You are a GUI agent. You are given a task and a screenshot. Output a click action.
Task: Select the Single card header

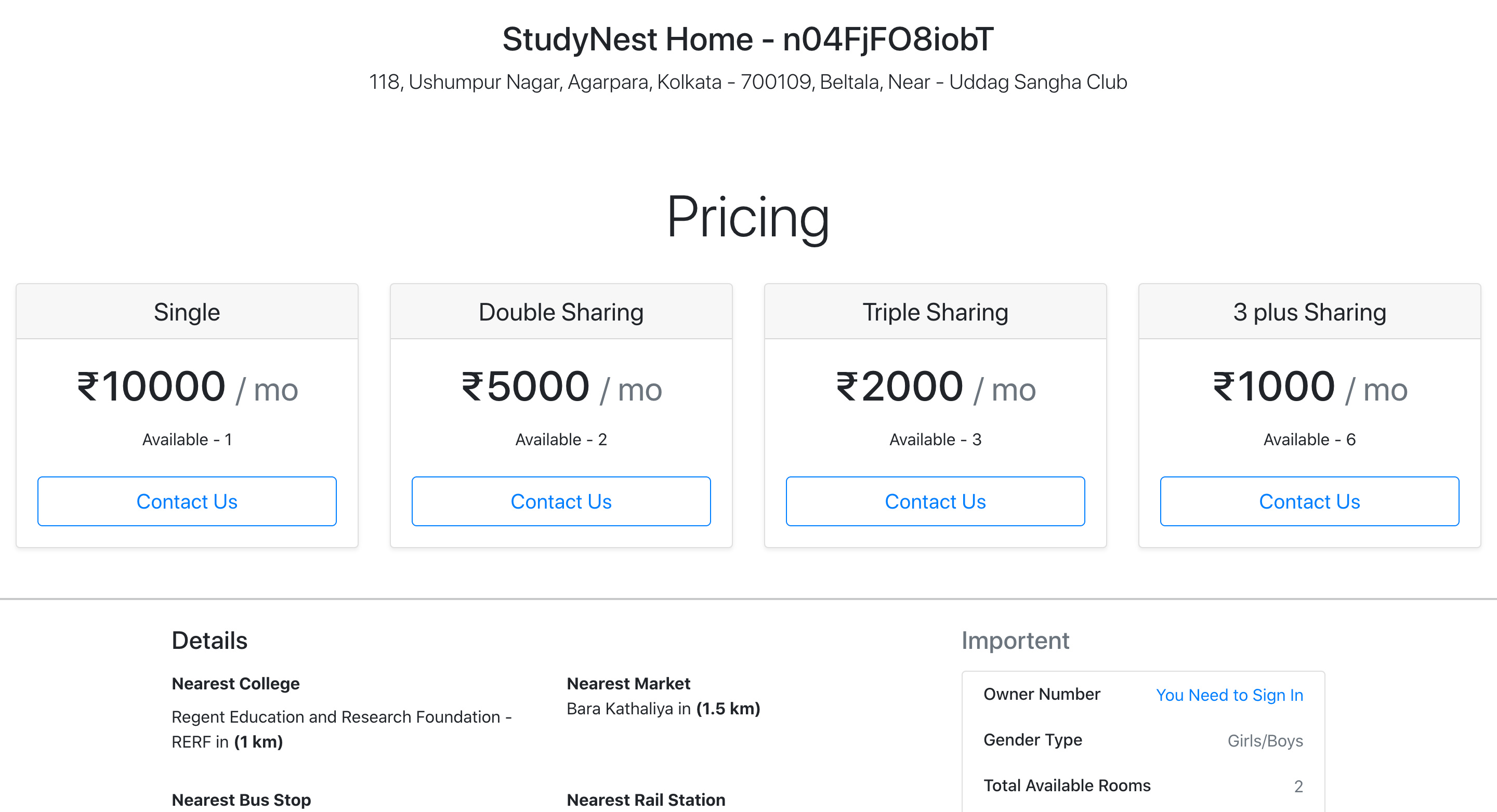tap(187, 312)
